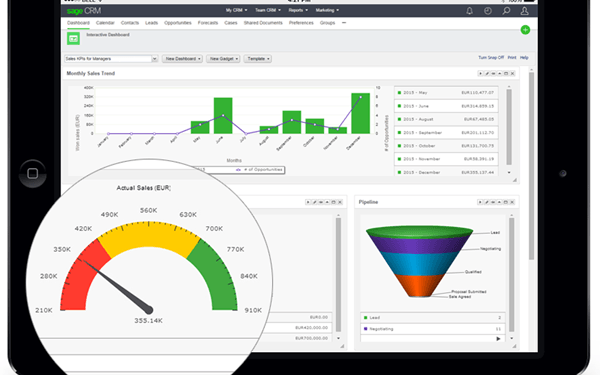Collapse Monthly Sales Trend gadget with up-arrow icon
This screenshot has width=600, height=375.
499,73
